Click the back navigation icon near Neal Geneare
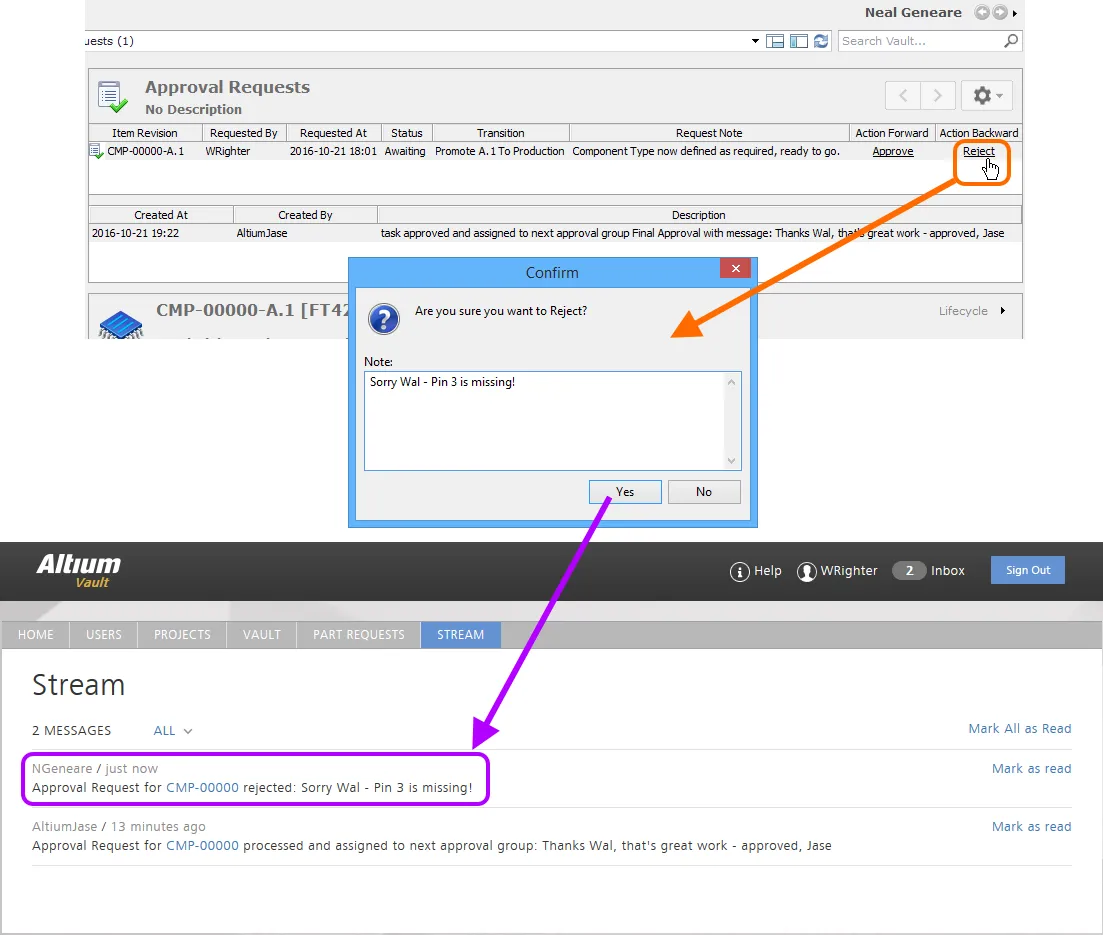 [x=981, y=12]
